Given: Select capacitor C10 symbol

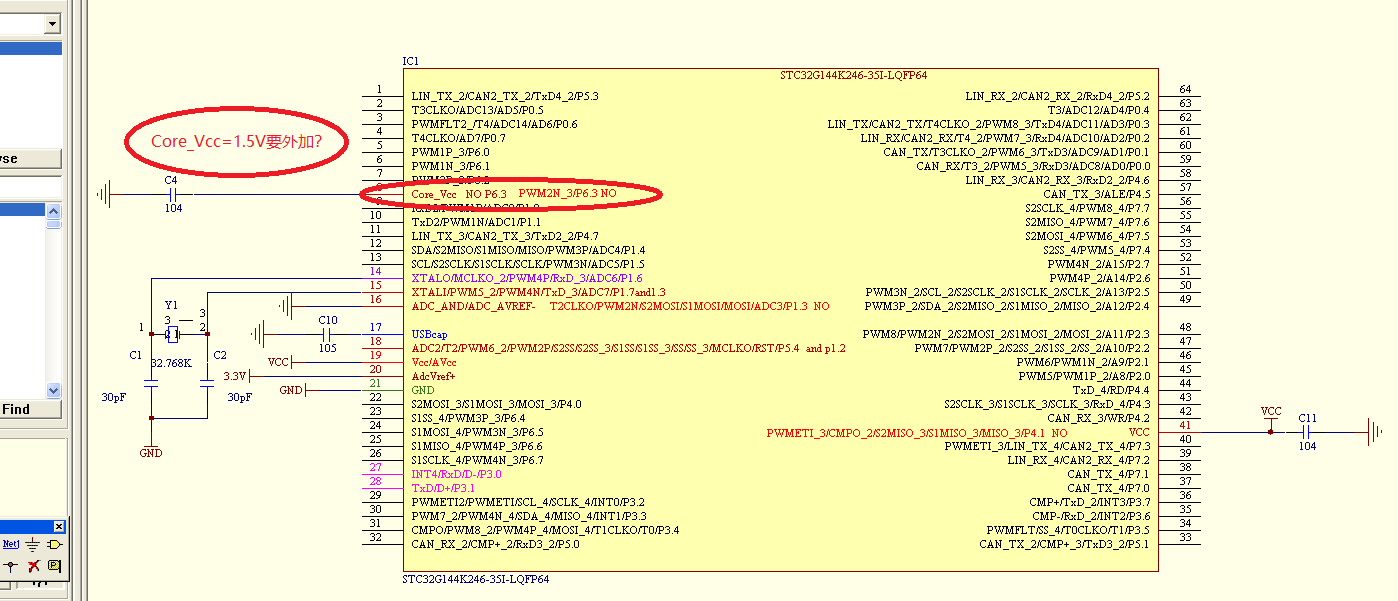Looking at the screenshot, I should click(x=327, y=334).
